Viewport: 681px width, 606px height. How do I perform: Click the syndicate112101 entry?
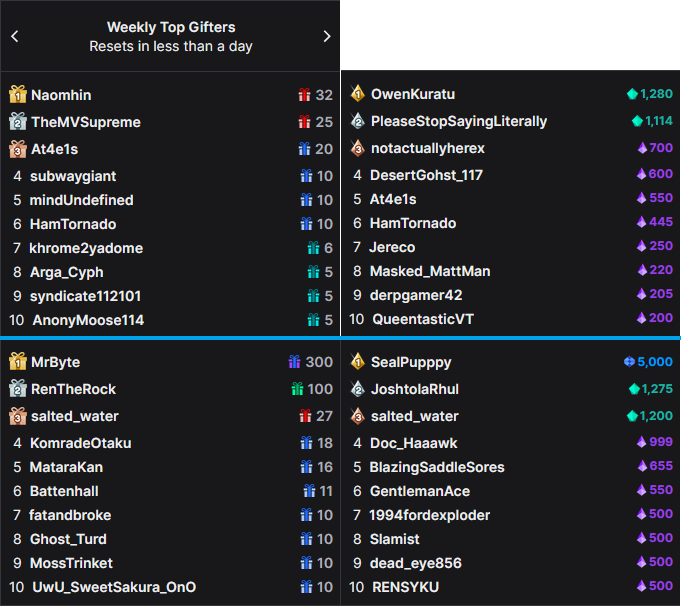tap(86, 296)
